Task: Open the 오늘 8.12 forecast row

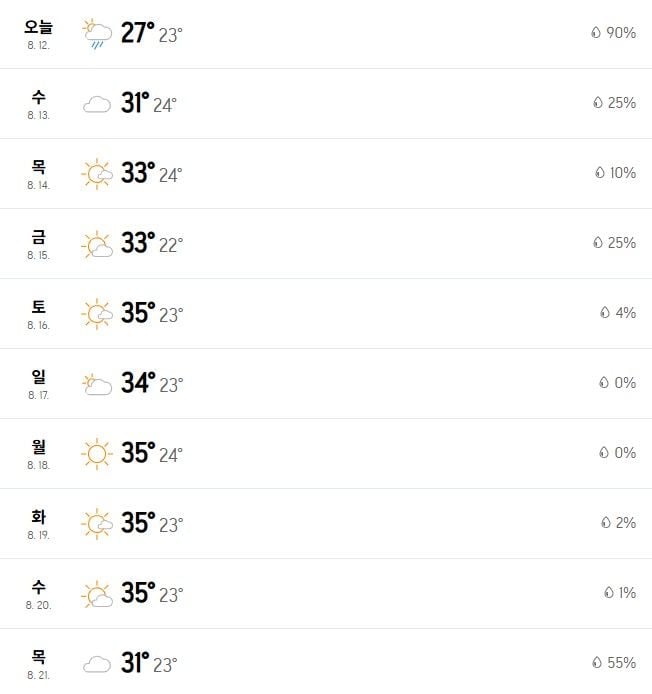Action: point(326,34)
